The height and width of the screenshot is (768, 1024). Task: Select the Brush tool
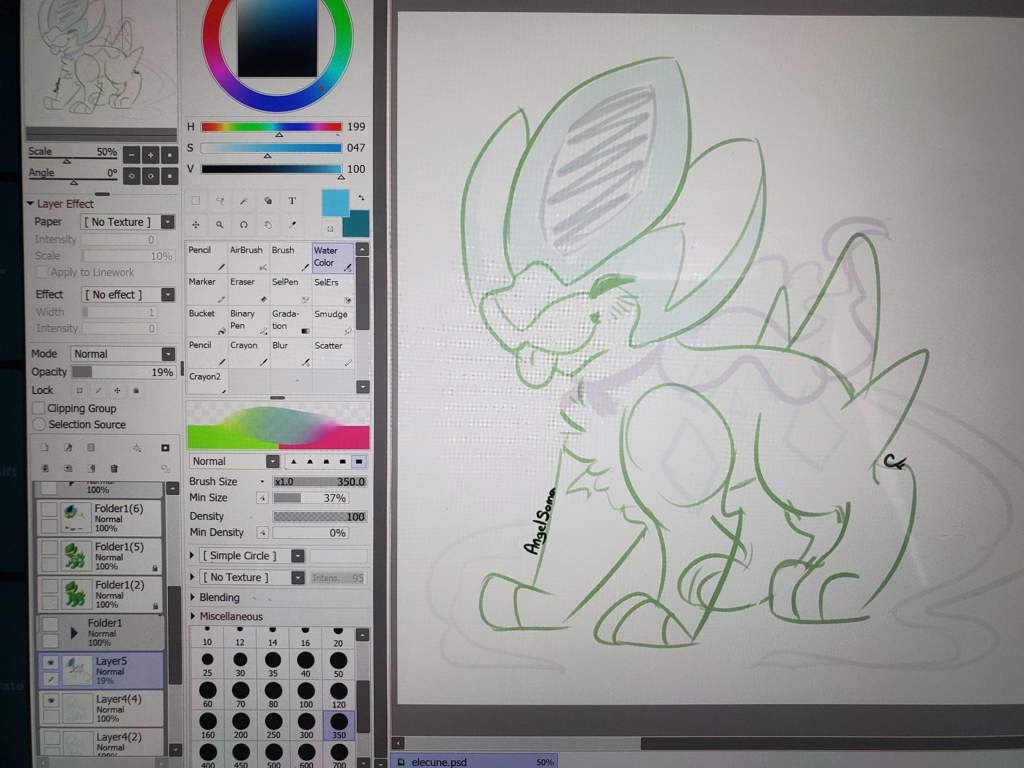290,258
